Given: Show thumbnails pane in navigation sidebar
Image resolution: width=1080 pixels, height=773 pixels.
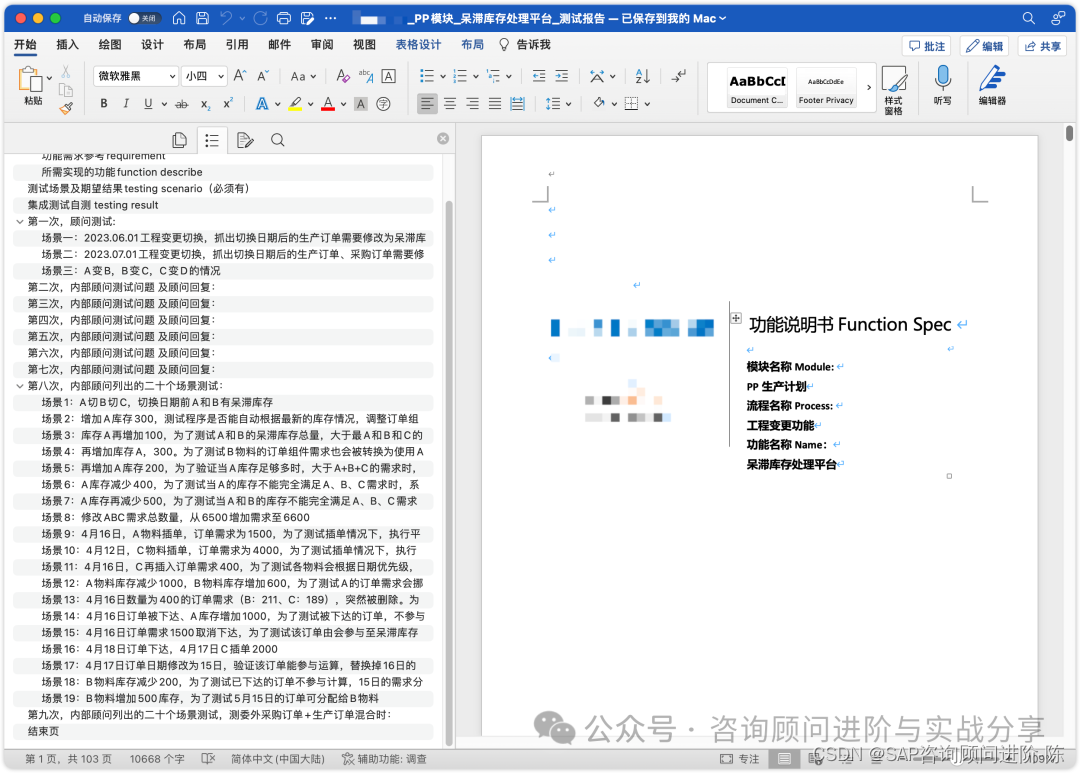Looking at the screenshot, I should click(x=180, y=141).
